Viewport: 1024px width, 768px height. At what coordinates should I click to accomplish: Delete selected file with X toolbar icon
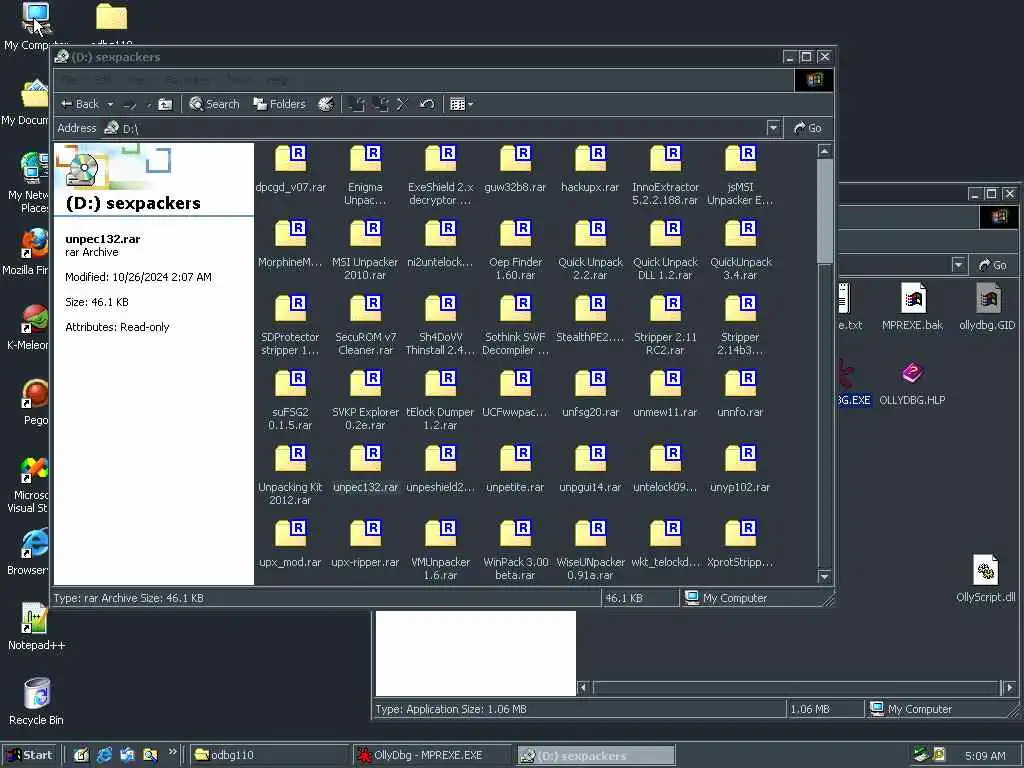[402, 104]
